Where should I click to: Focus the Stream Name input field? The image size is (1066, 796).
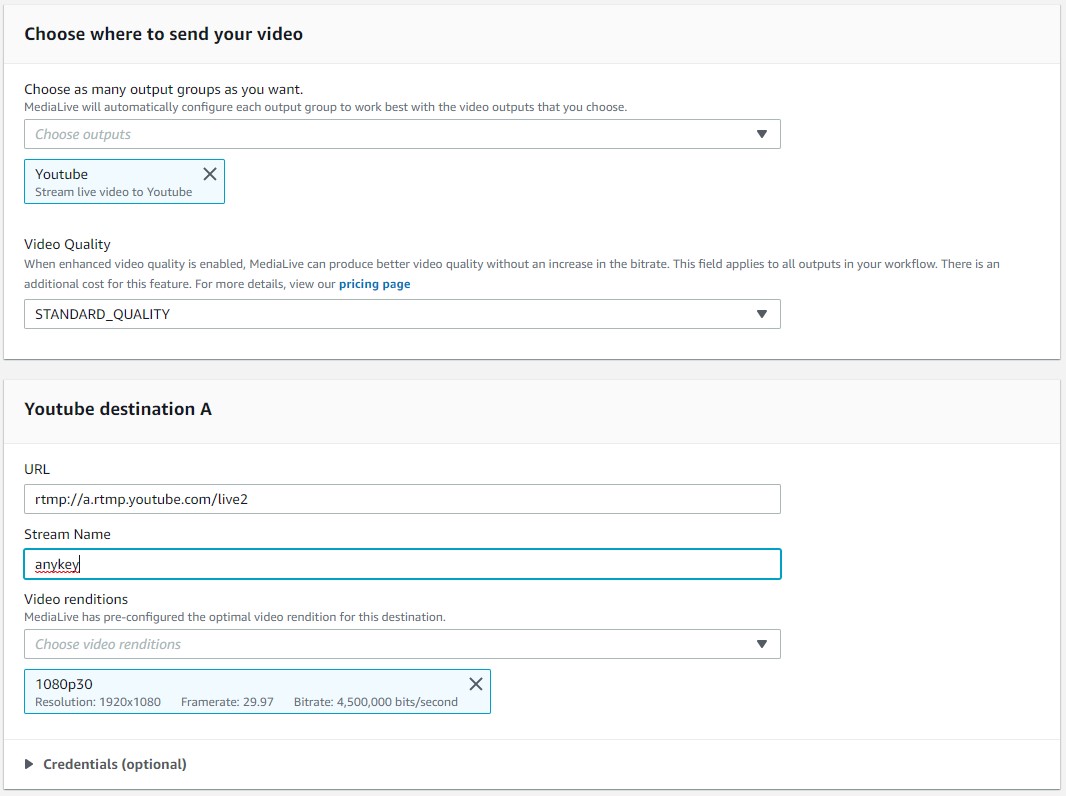(x=402, y=564)
